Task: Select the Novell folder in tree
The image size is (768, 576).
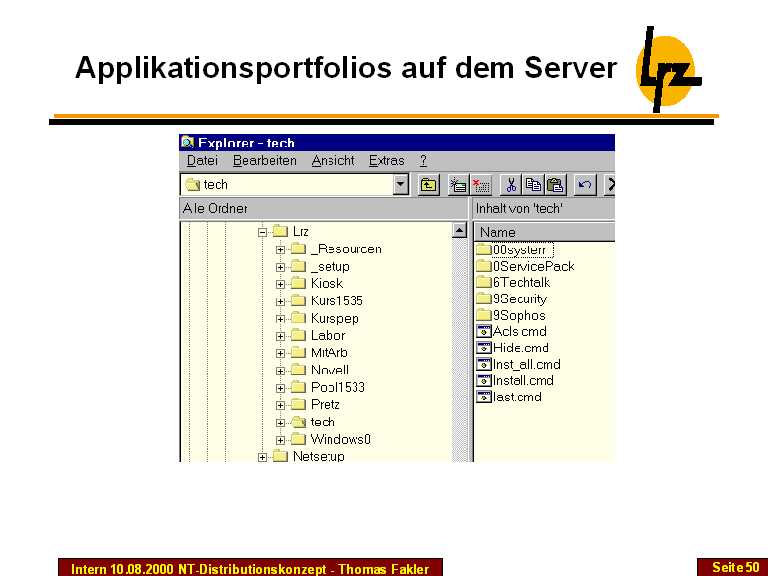Action: [x=329, y=370]
